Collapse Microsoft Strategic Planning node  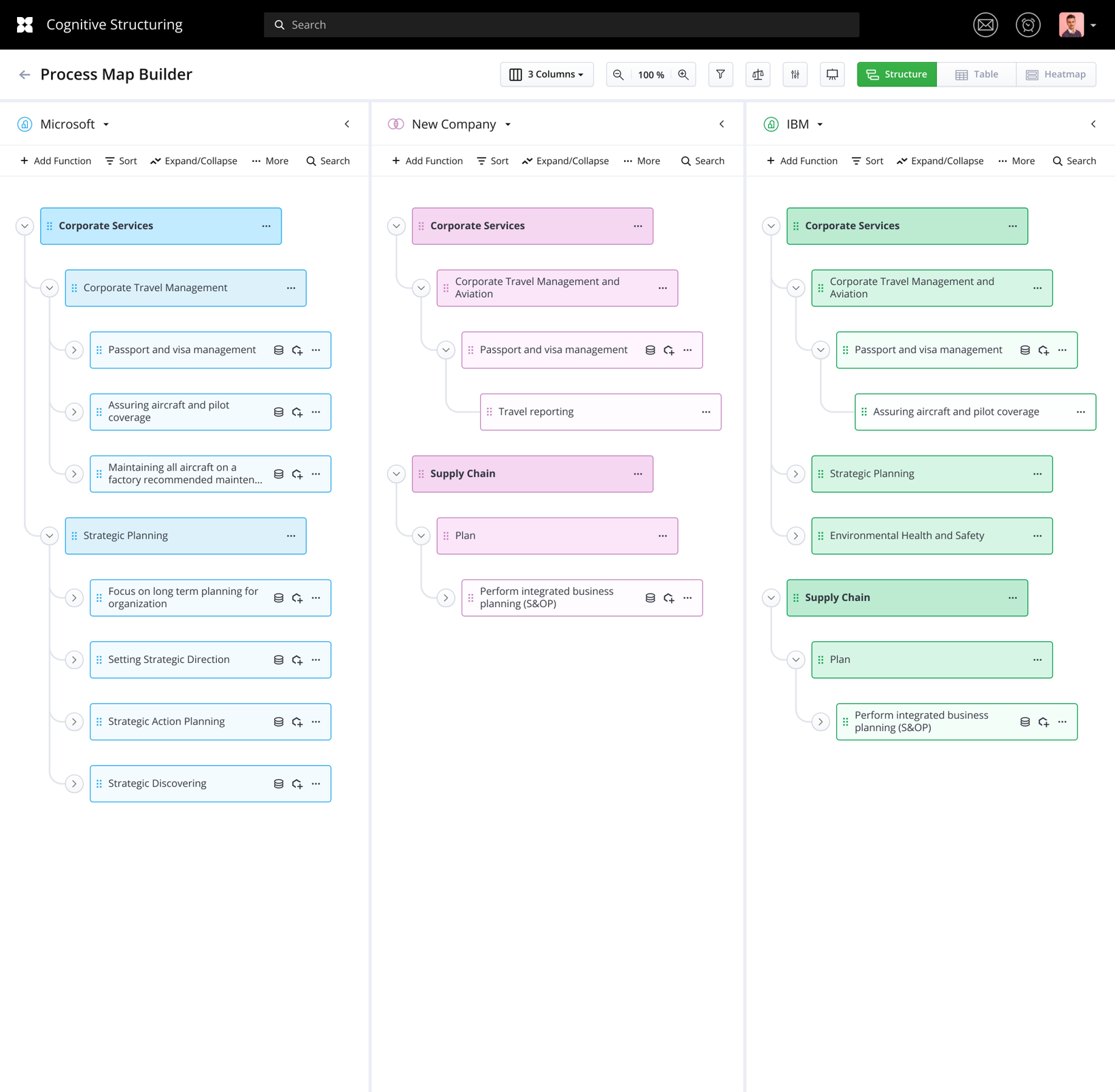(50, 536)
